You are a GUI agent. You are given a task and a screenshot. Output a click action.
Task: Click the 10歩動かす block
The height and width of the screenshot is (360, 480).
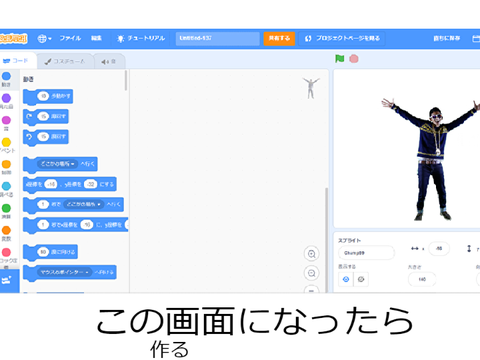click(x=48, y=97)
